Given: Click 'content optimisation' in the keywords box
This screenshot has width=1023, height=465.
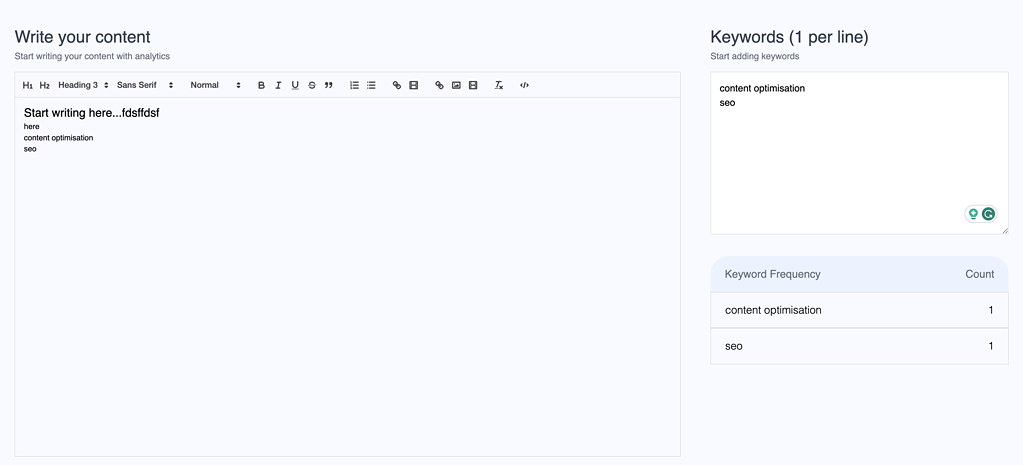Looking at the screenshot, I should (762, 88).
